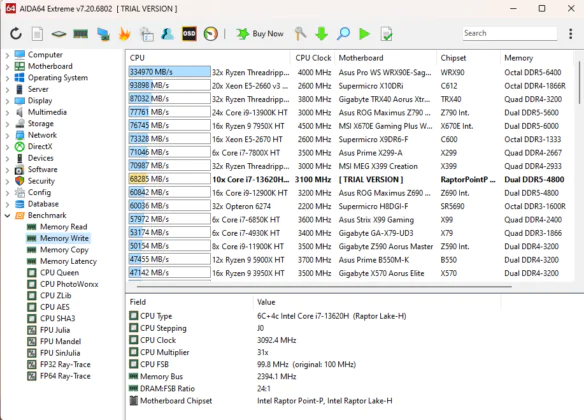Select Devices in the sidebar
Image resolution: width=584 pixels, height=420 pixels.
pos(41,158)
